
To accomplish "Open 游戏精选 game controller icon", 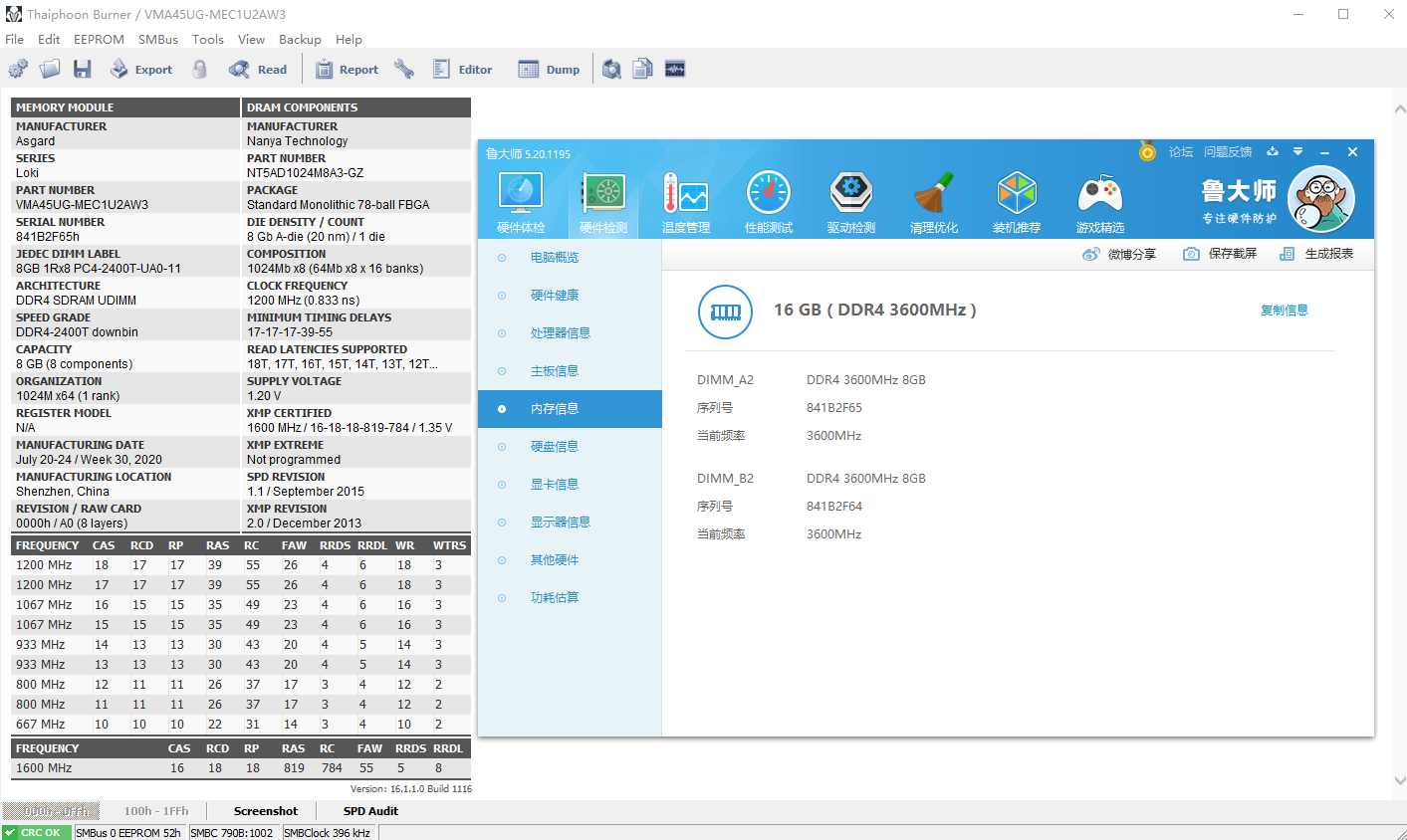I will point(1100,203).
